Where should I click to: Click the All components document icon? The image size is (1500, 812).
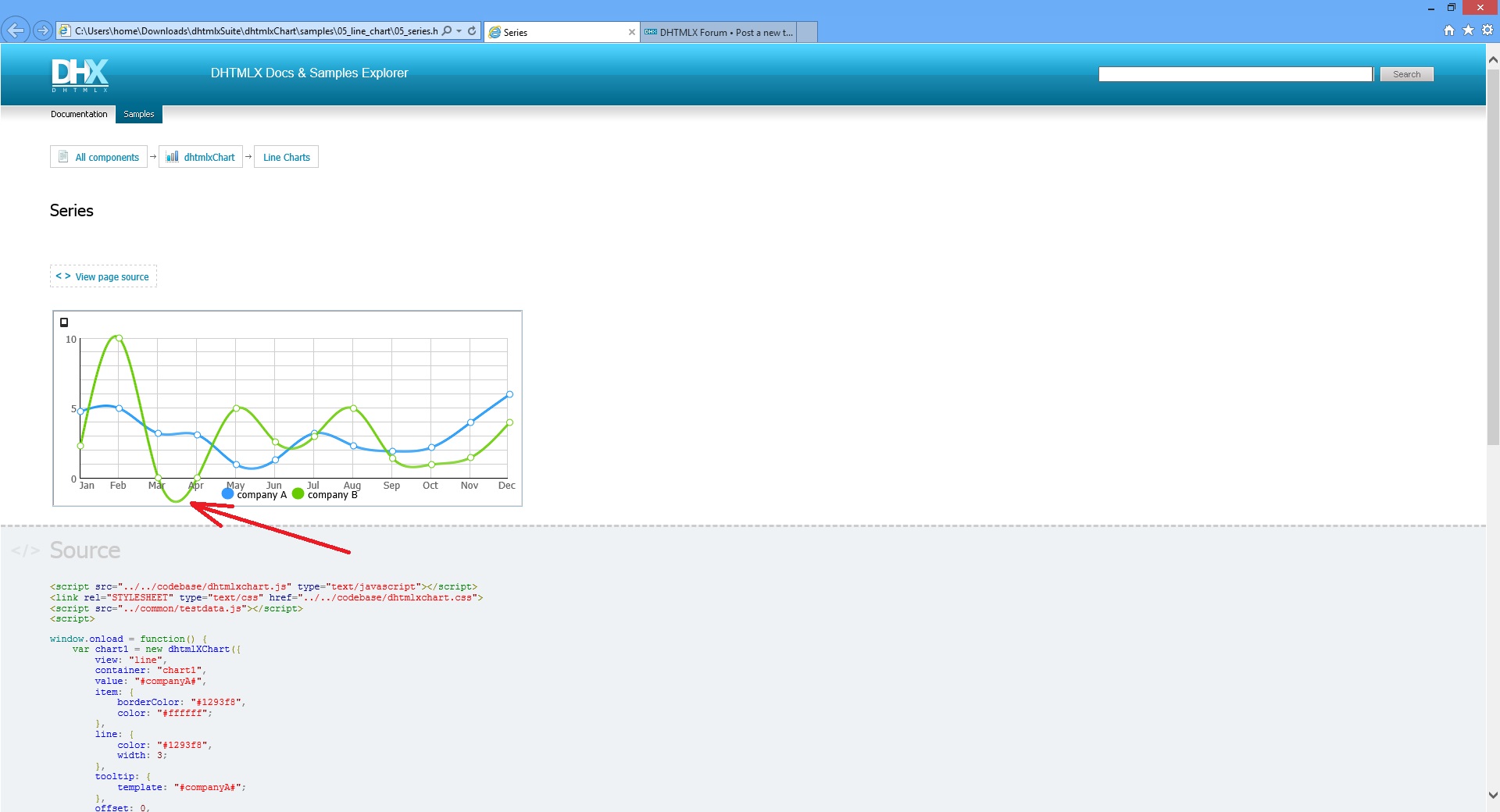[63, 157]
